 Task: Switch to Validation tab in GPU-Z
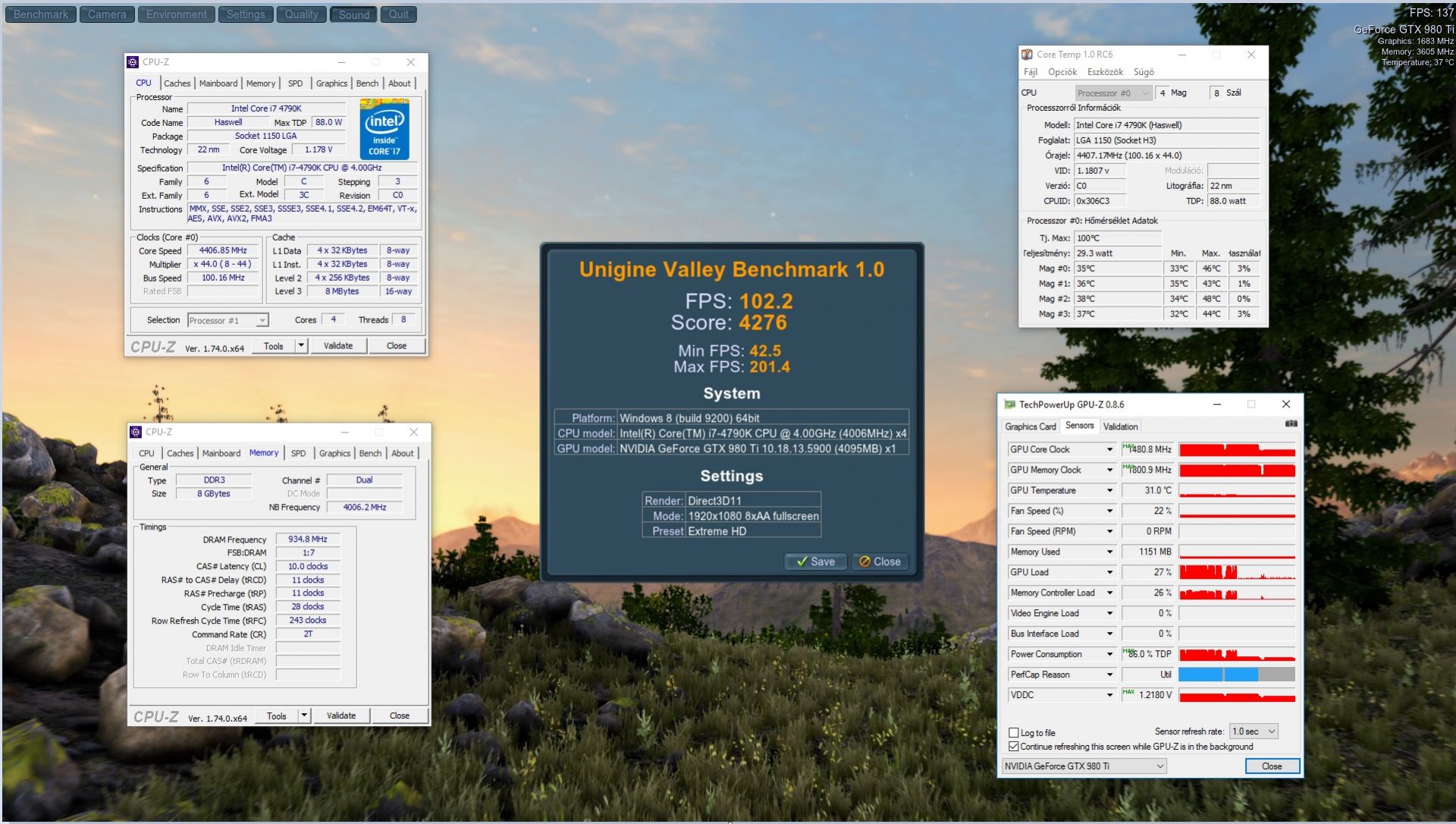coord(1120,426)
